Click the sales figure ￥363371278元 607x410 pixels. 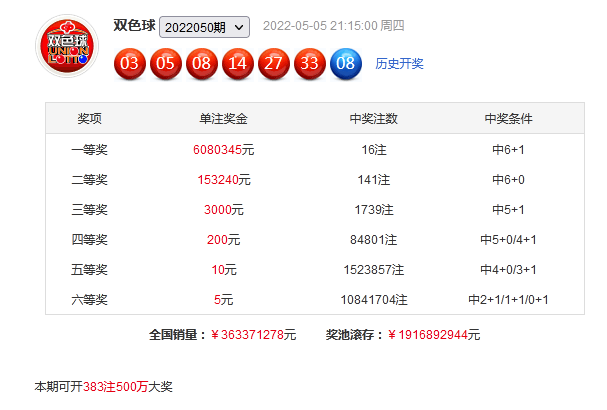254,335
